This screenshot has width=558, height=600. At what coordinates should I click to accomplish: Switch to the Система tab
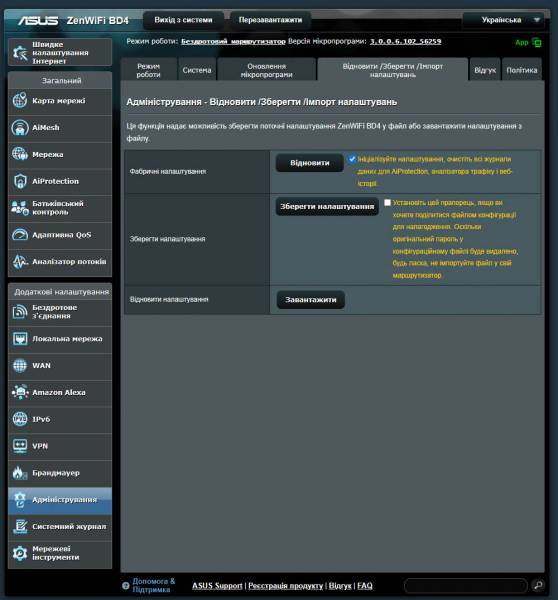coord(197,70)
